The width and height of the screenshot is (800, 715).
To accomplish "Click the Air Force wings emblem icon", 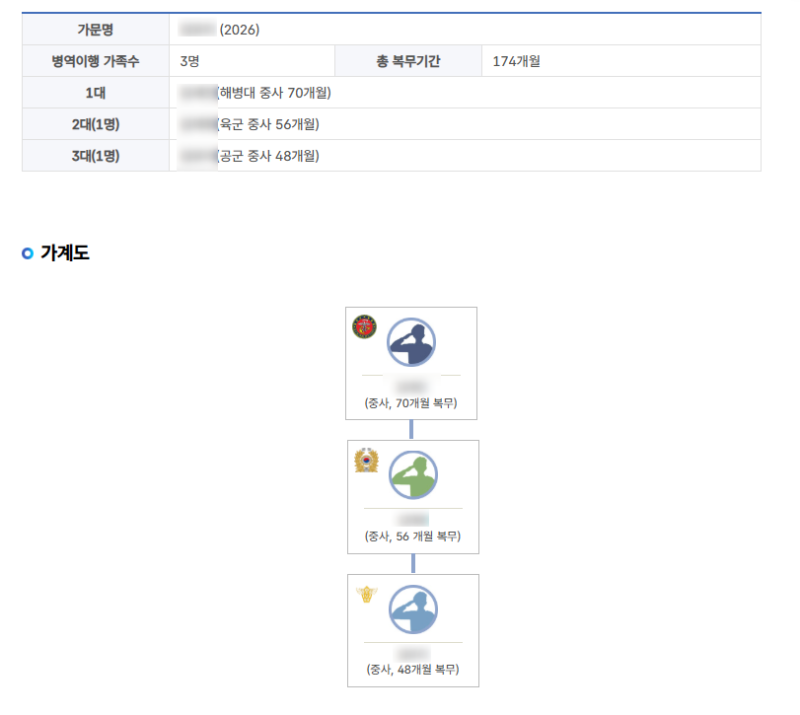I will [366, 594].
